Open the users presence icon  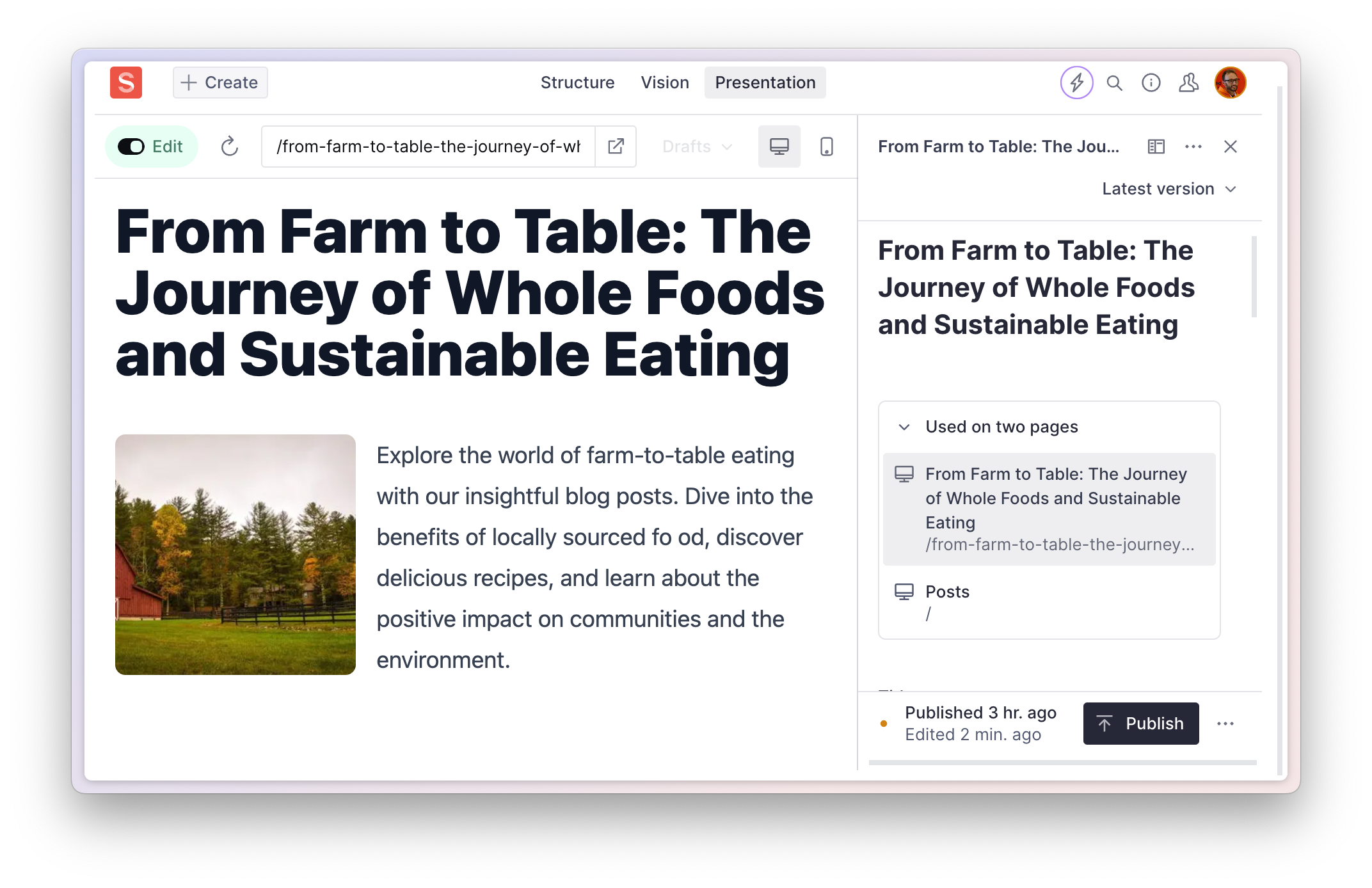tap(1188, 83)
